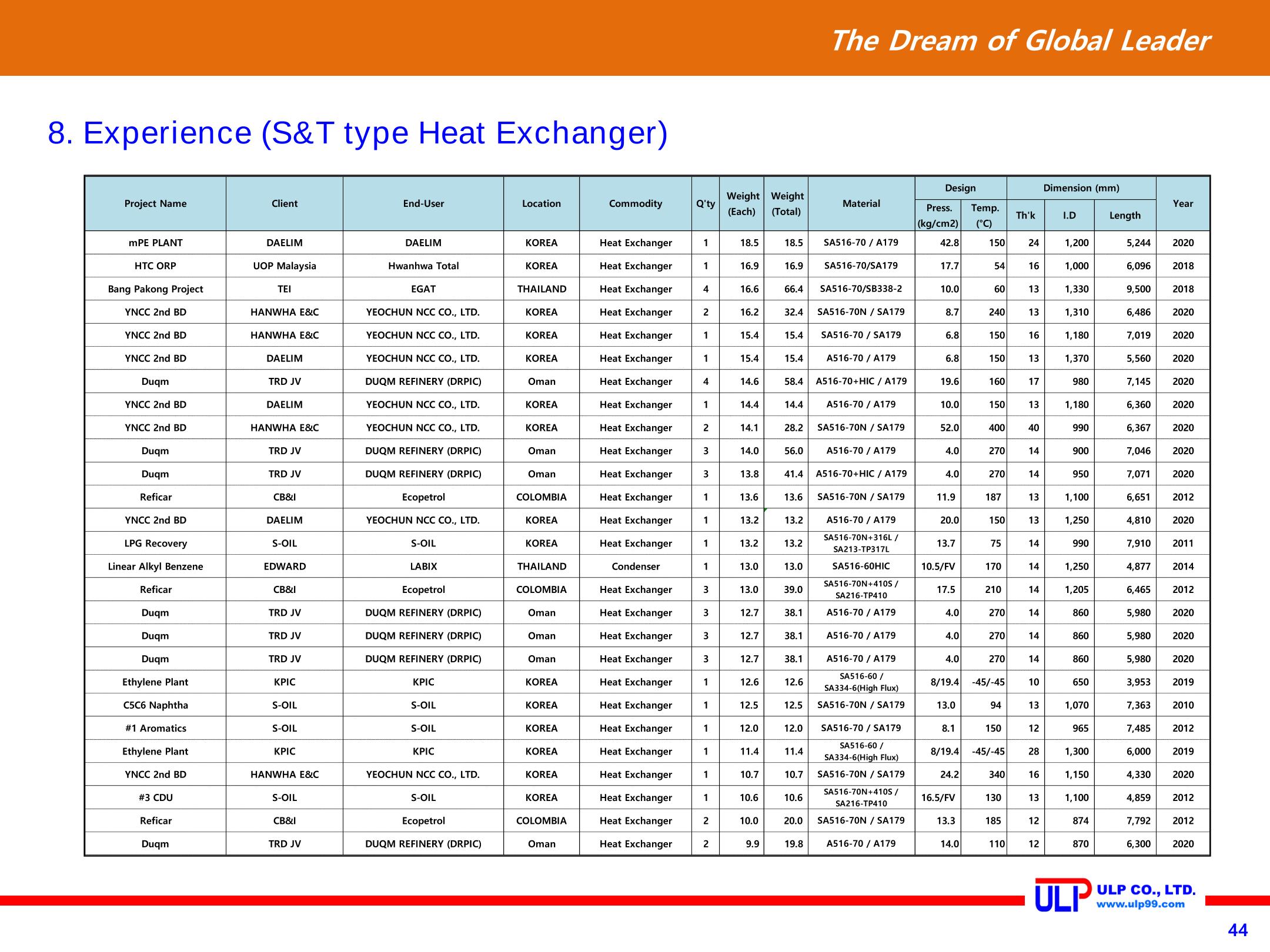Image resolution: width=1270 pixels, height=952 pixels.
Task: Select the 10.5/FV pressure cell
Action: (938, 566)
